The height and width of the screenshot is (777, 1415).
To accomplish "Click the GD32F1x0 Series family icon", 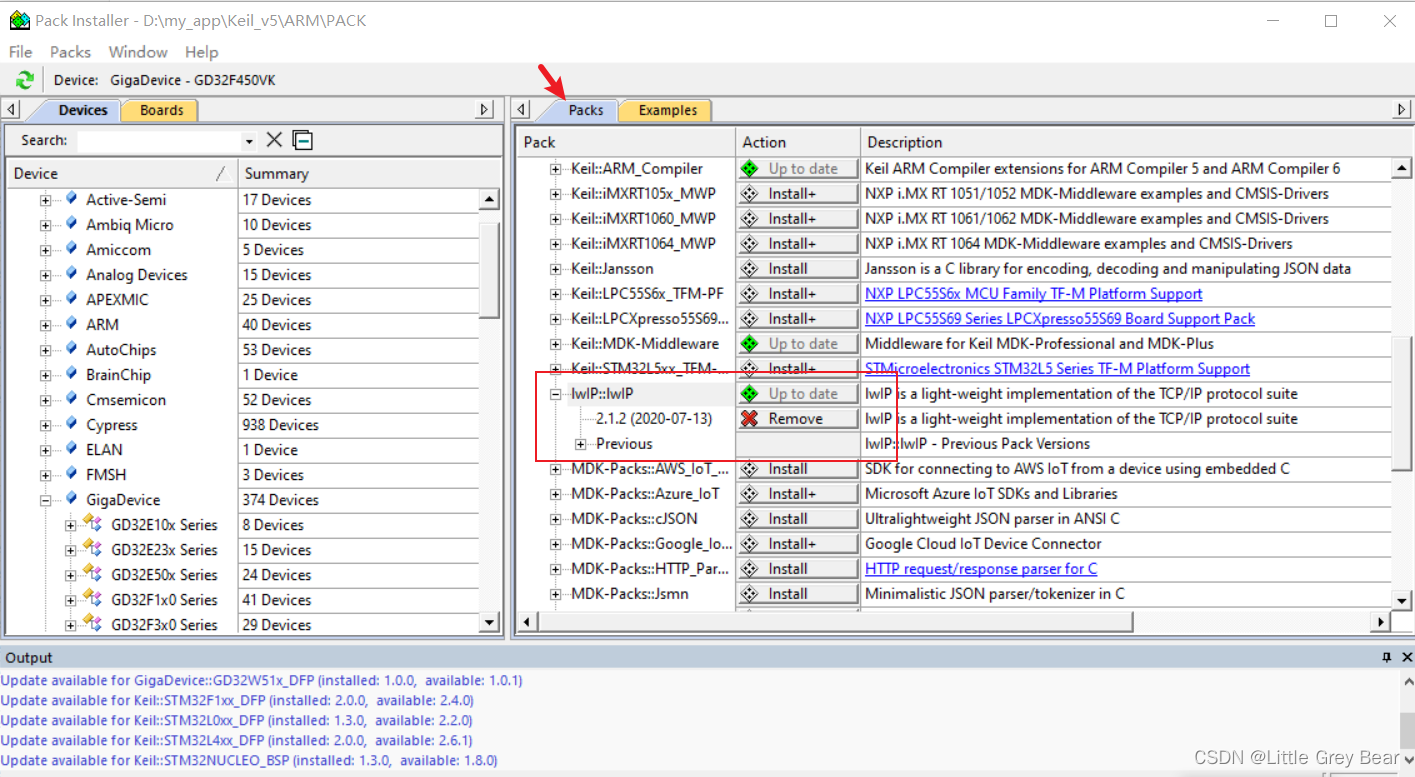I will point(94,599).
